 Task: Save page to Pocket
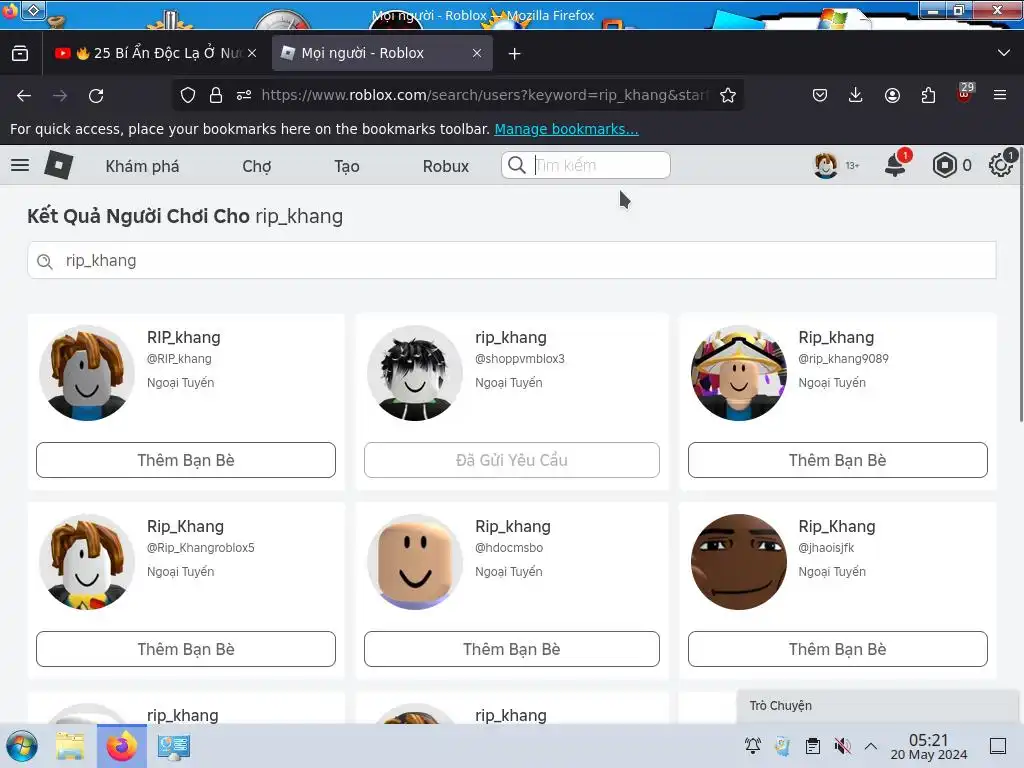[x=820, y=95]
